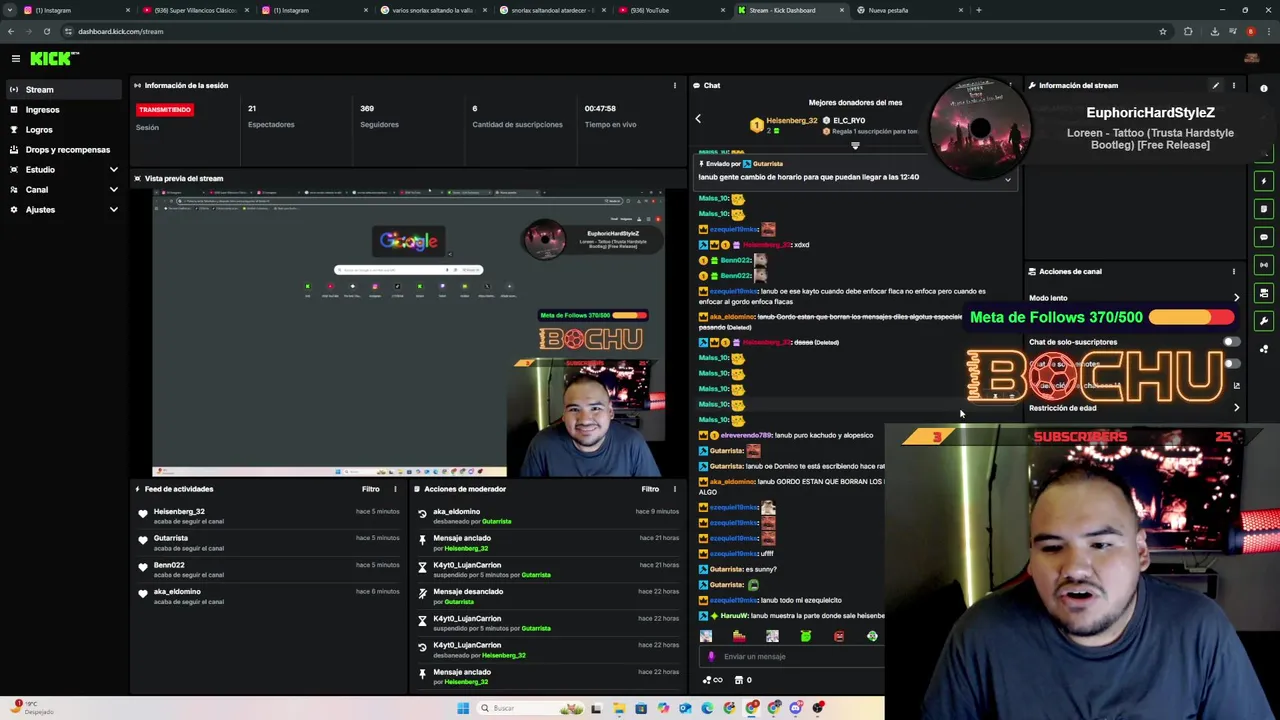Toggle the switch below Chat de solo-suscriptores
The width and height of the screenshot is (1280, 720).
[1231, 364]
